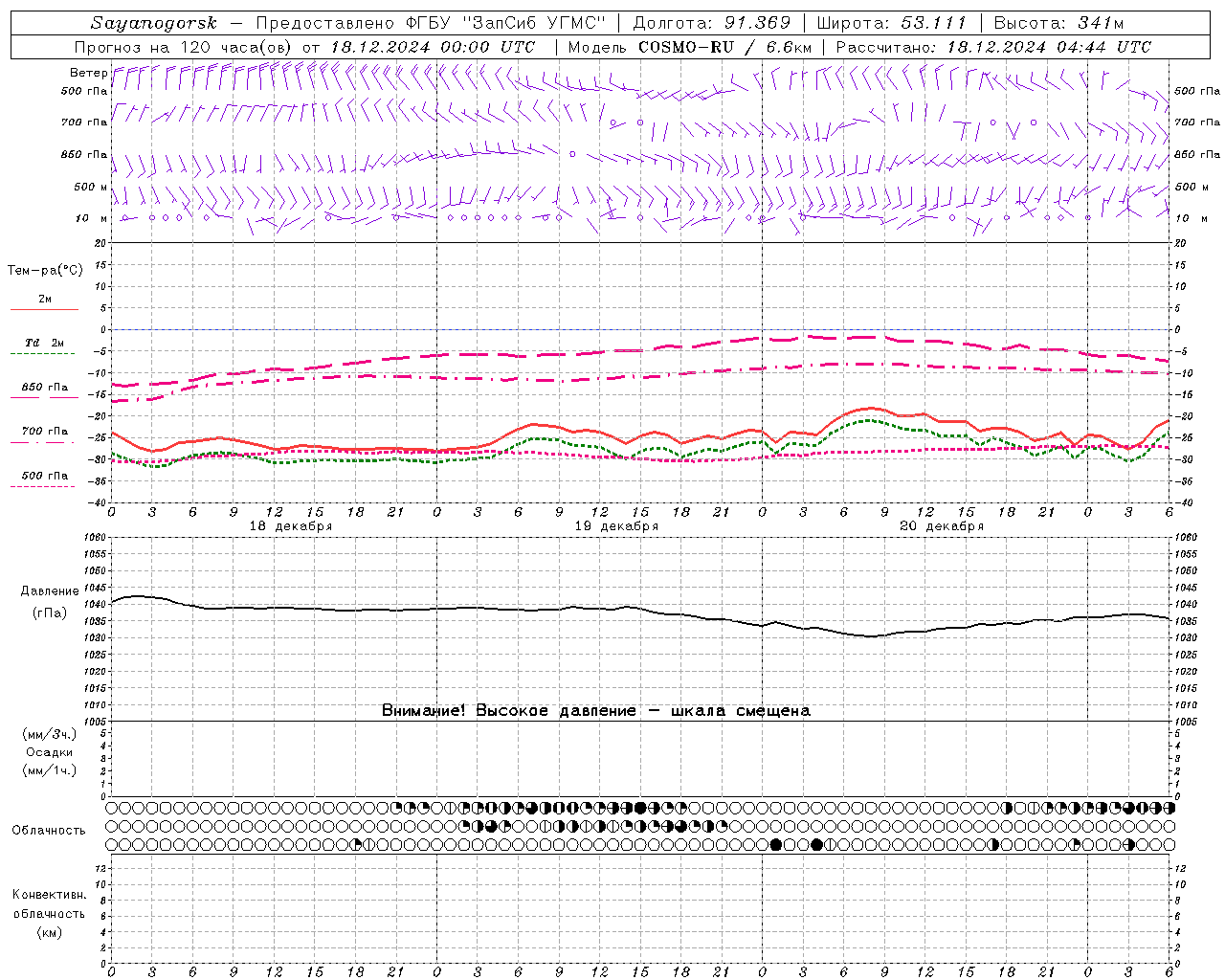The image size is (1225, 980).
Task: Click the '18 декабря' date label
Action: pos(291,526)
